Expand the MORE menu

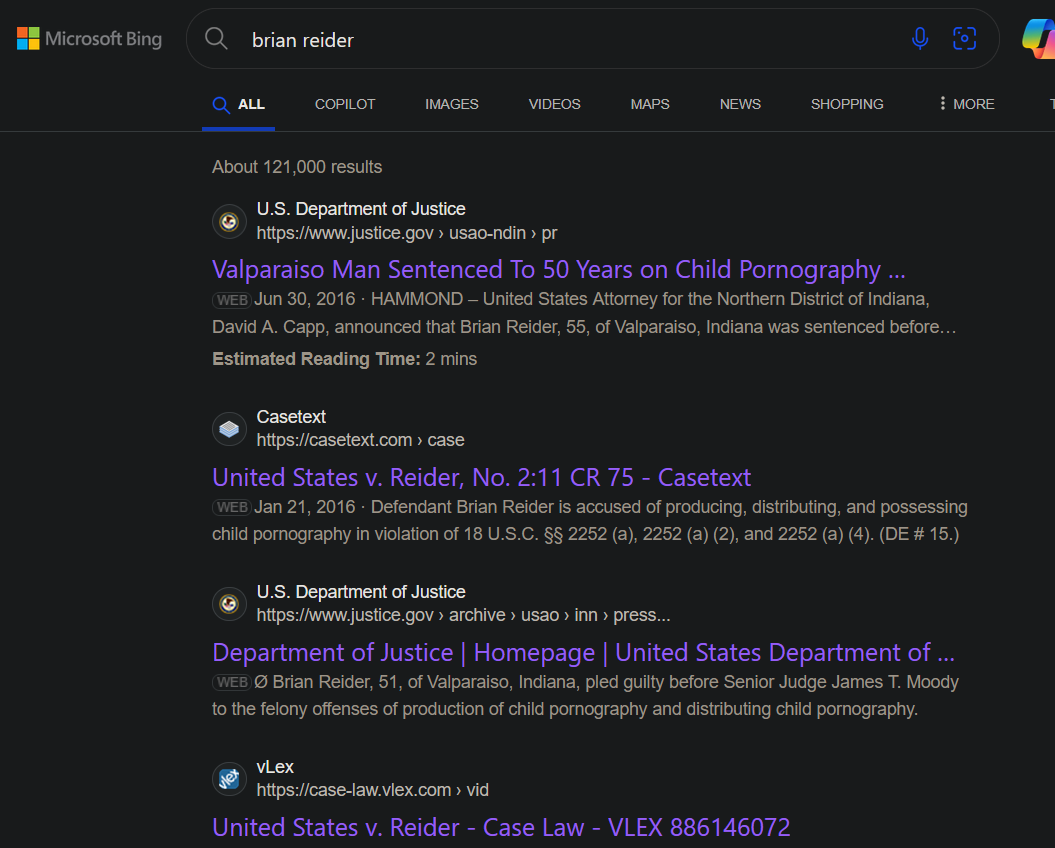[967, 104]
